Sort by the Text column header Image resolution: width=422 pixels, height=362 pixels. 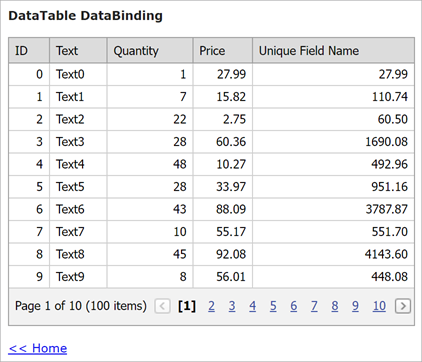(x=78, y=51)
